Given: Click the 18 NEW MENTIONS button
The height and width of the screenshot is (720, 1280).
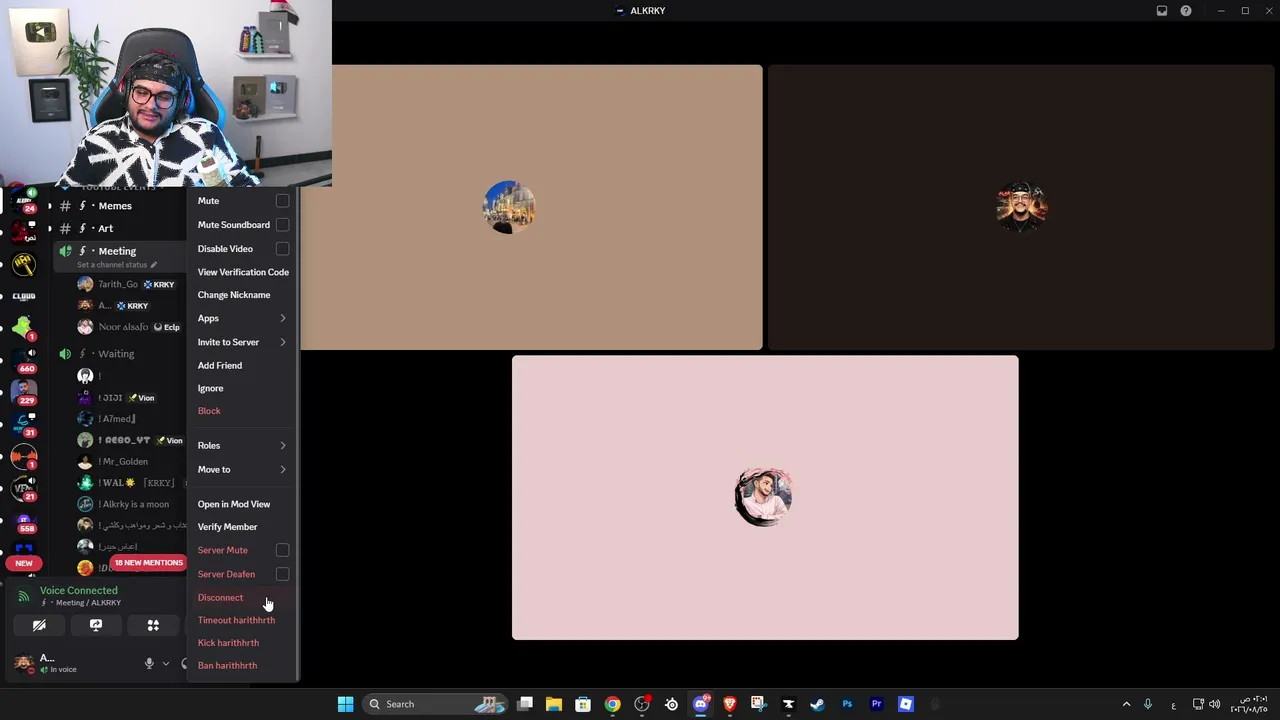Looking at the screenshot, I should 148,563.
